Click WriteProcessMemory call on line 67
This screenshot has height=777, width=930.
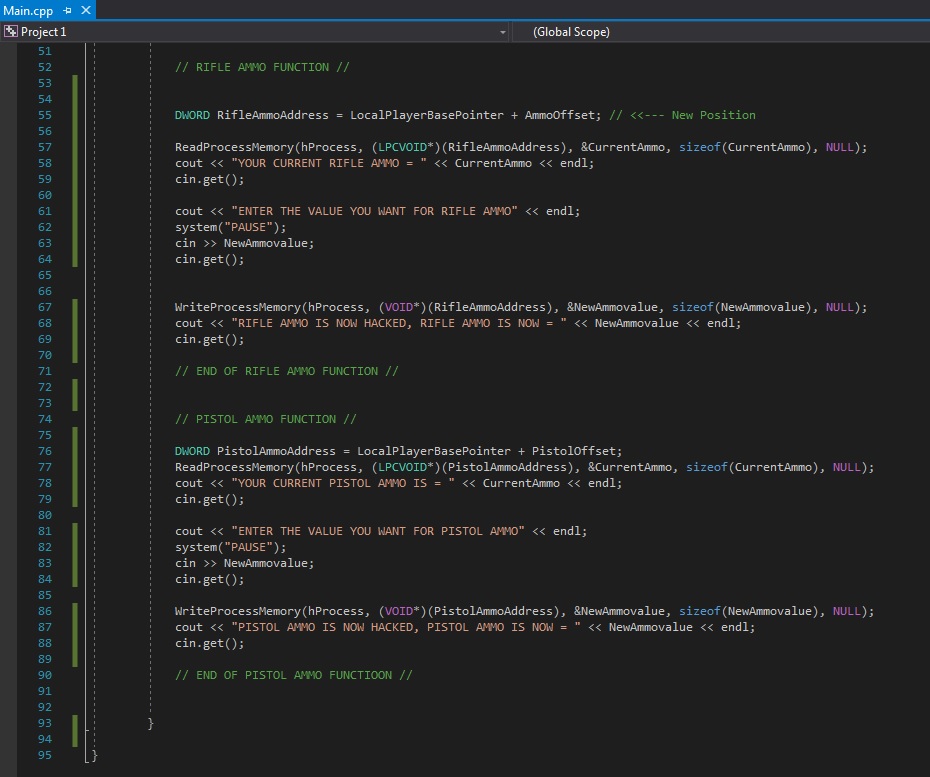[x=238, y=307]
